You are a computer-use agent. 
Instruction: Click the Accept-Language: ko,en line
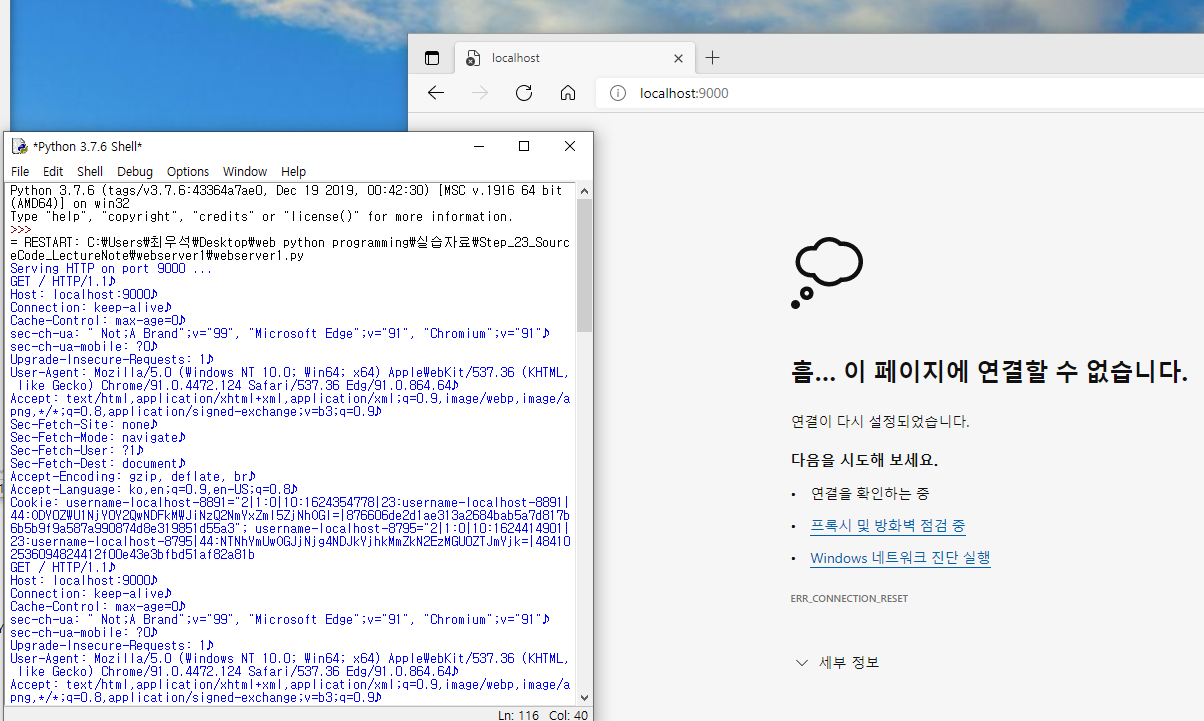(154, 490)
